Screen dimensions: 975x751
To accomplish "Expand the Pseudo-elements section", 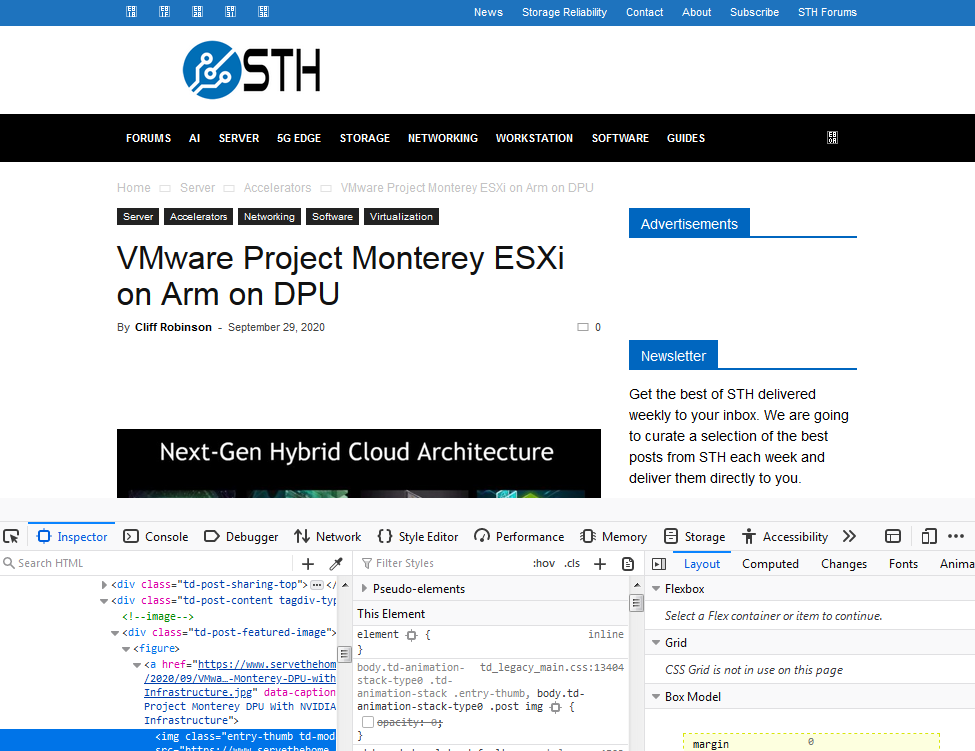I will click(x=364, y=589).
